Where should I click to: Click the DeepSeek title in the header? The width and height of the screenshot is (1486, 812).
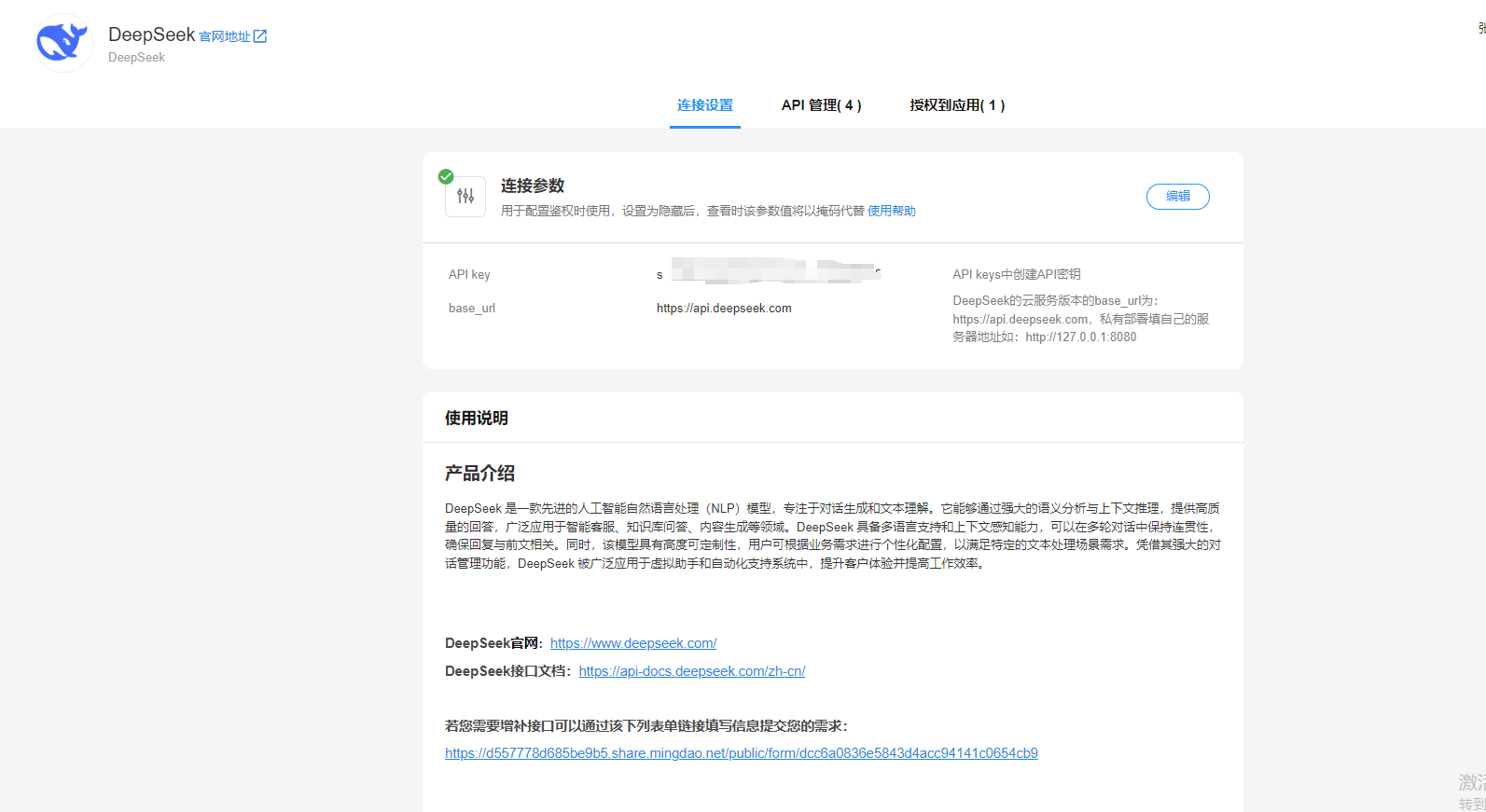[x=151, y=34]
